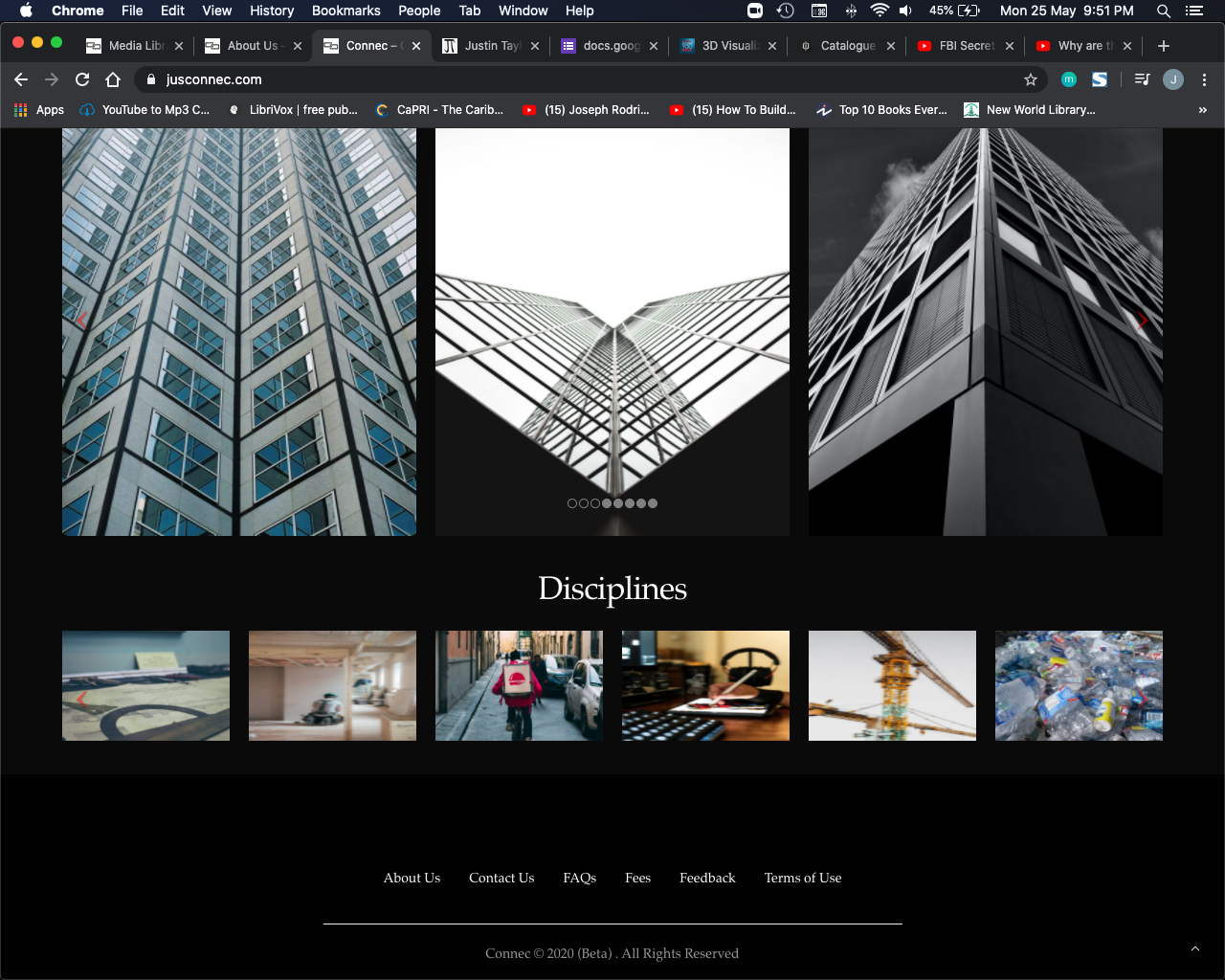Advance the building carousel with the right arrow
This screenshot has width=1225, height=980.
[x=1143, y=321]
